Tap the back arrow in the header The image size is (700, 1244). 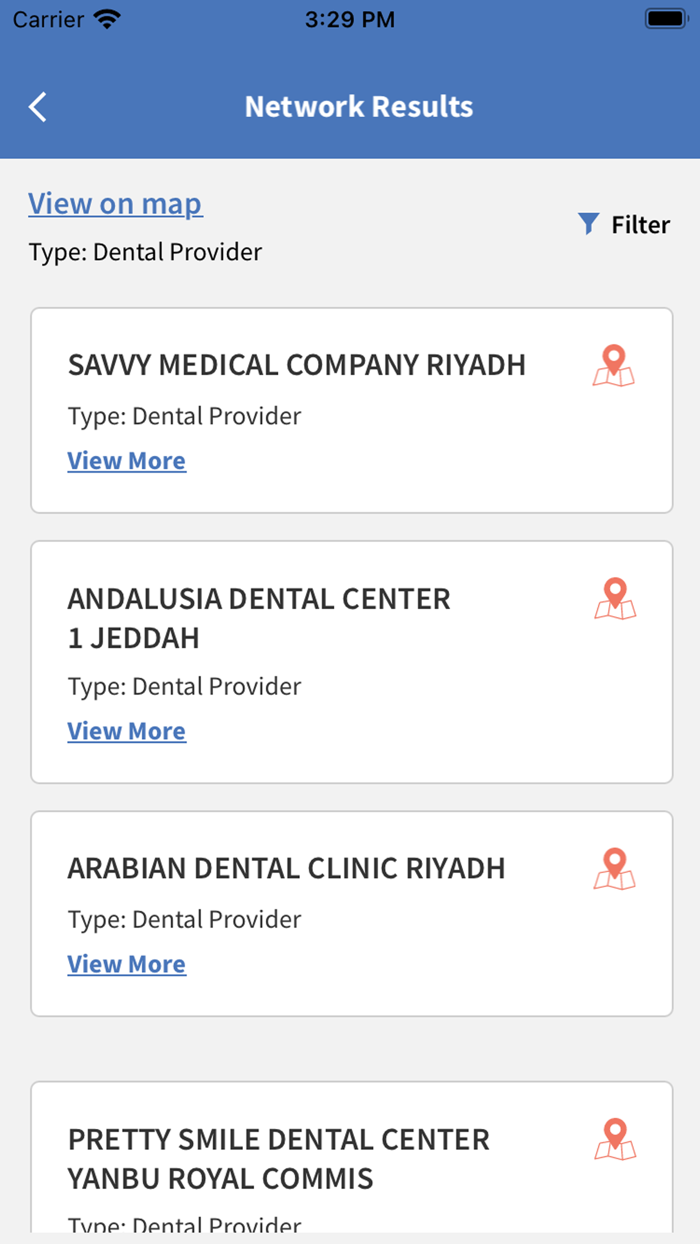coord(37,106)
